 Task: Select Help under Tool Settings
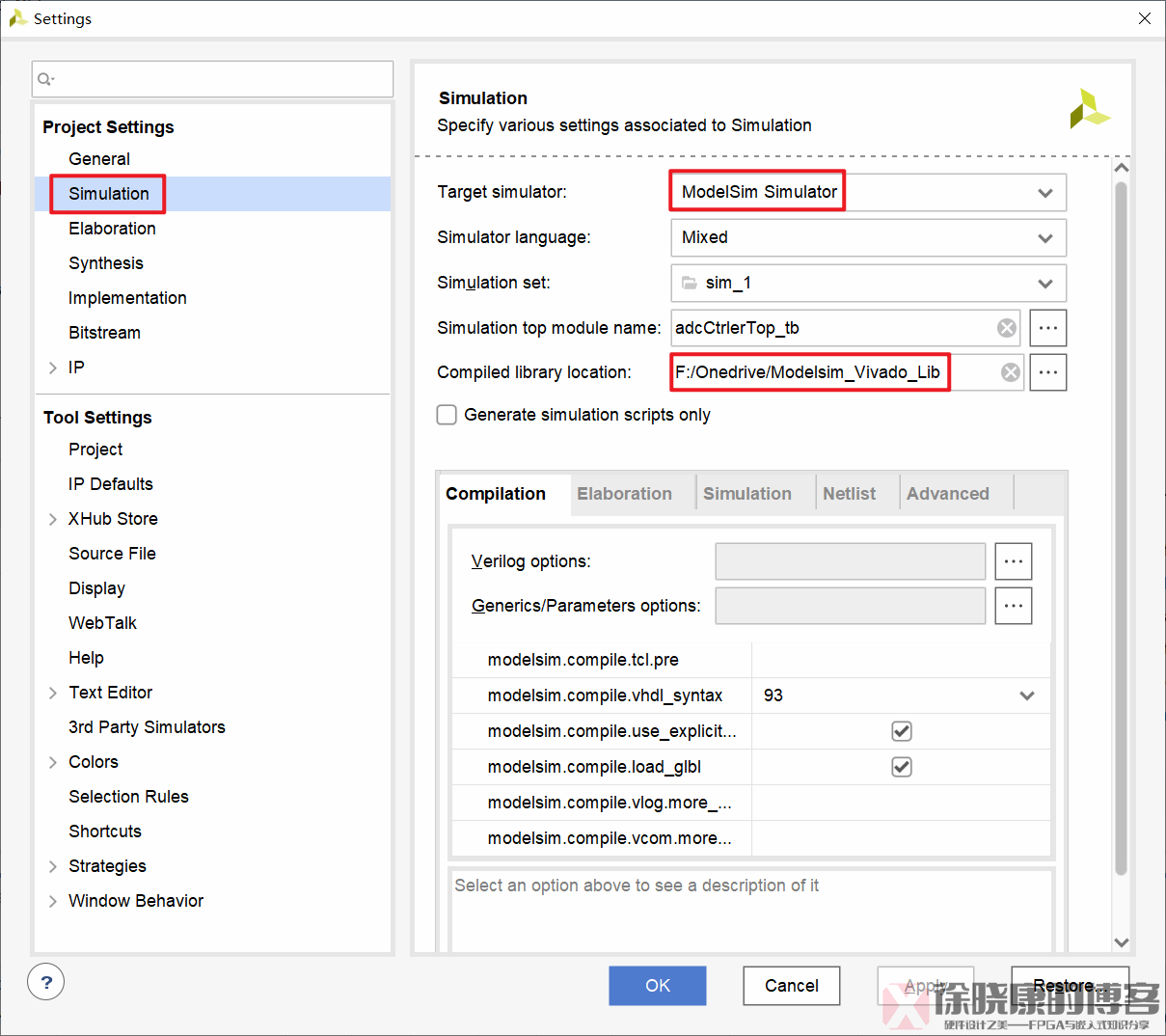tap(86, 658)
